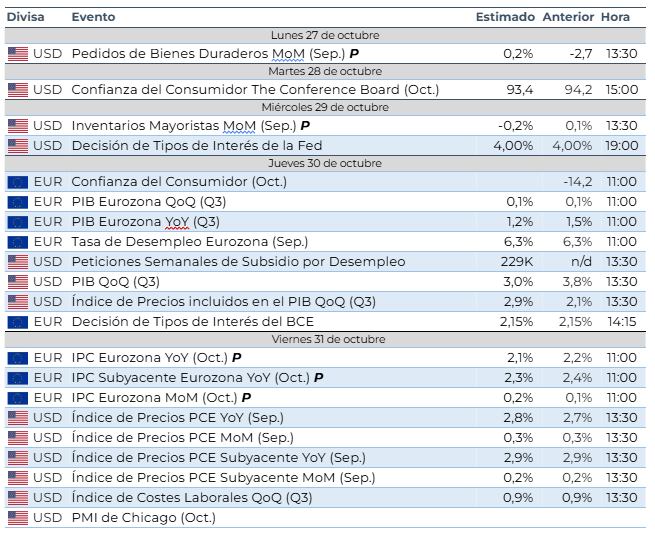Open Peticiones Semanales de Subsidio por Desempleo event
655x536 pixels.
pyautogui.click(x=238, y=262)
